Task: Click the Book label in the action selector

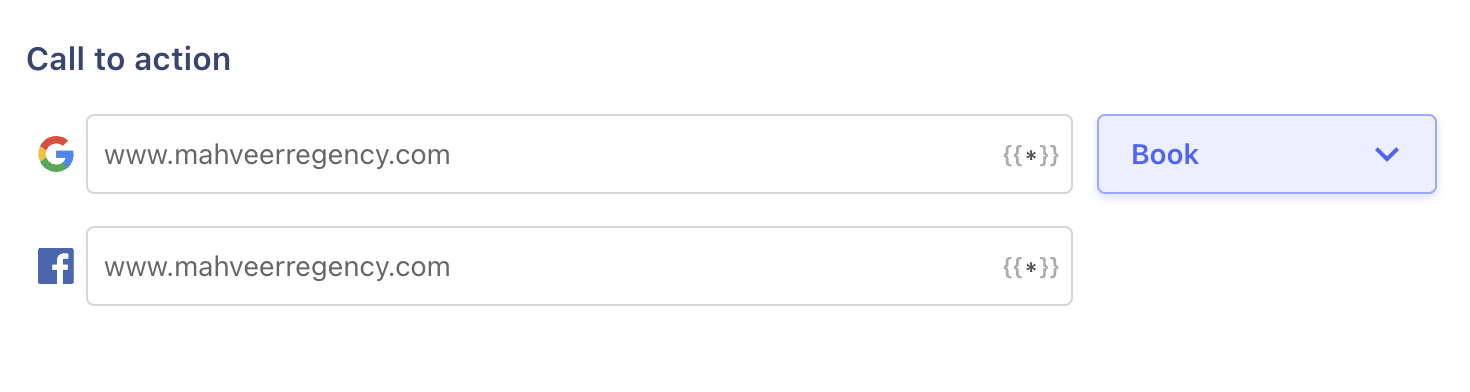Action: pos(1165,155)
